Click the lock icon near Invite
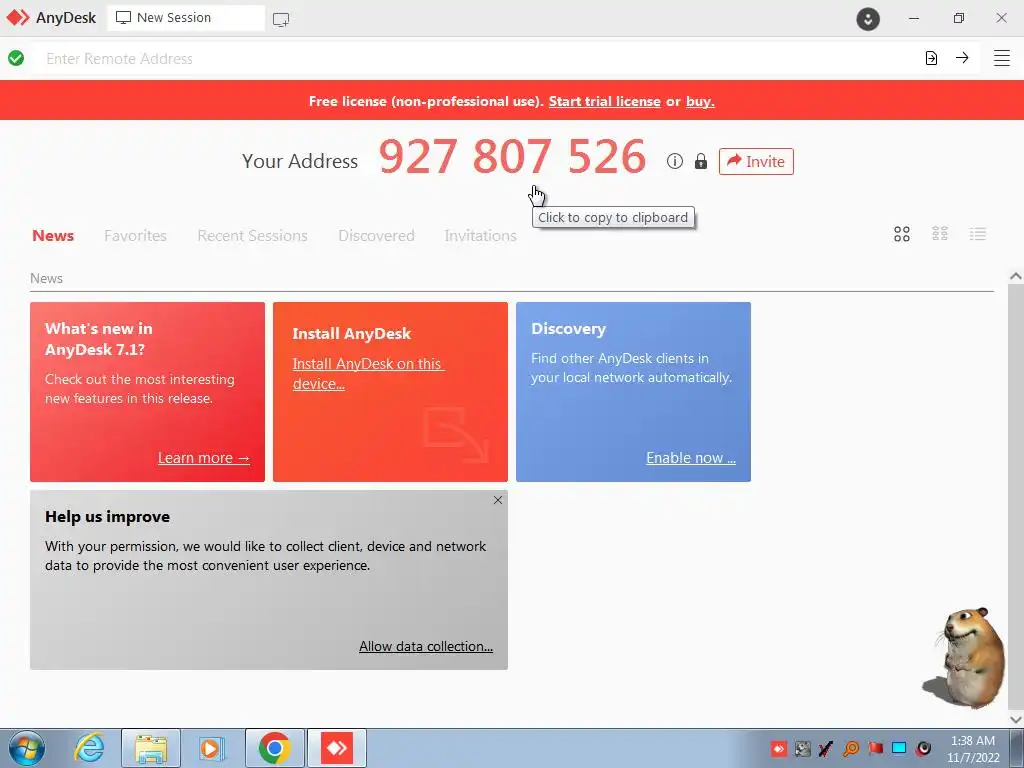 (701, 161)
